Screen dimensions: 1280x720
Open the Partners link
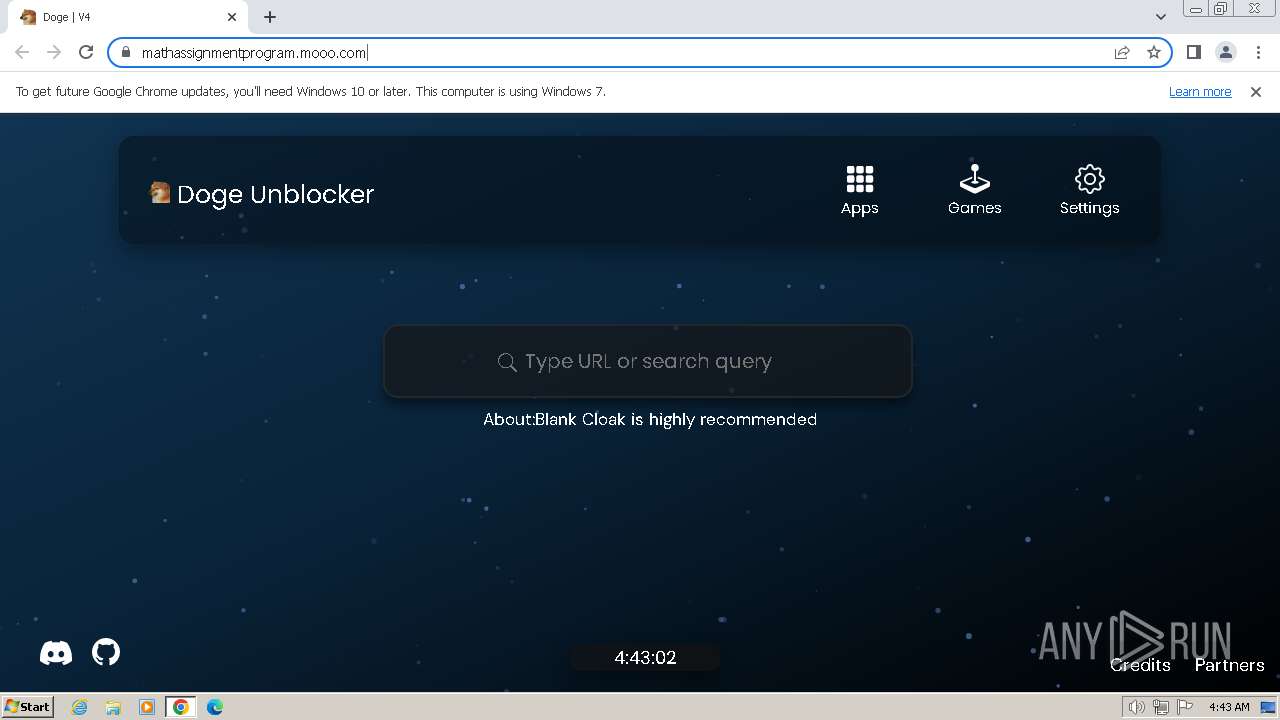click(x=1229, y=665)
